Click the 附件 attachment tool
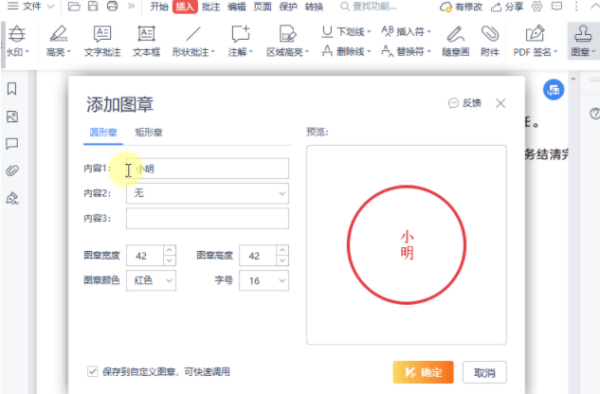The width and height of the screenshot is (600, 394). 490,41
